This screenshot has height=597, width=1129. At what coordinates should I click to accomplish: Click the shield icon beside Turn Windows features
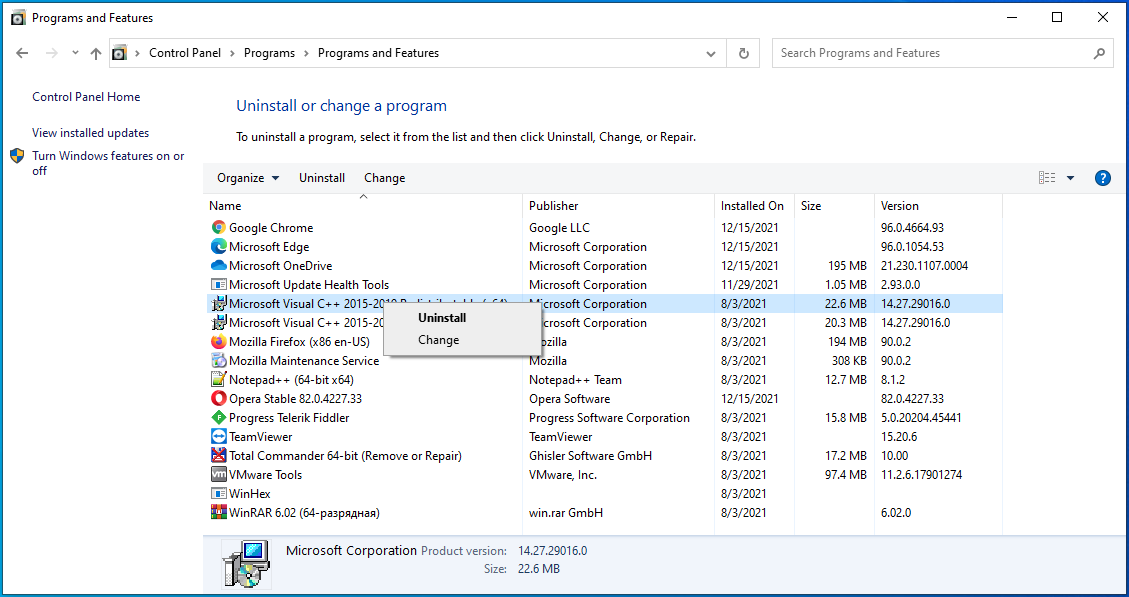coord(17,156)
